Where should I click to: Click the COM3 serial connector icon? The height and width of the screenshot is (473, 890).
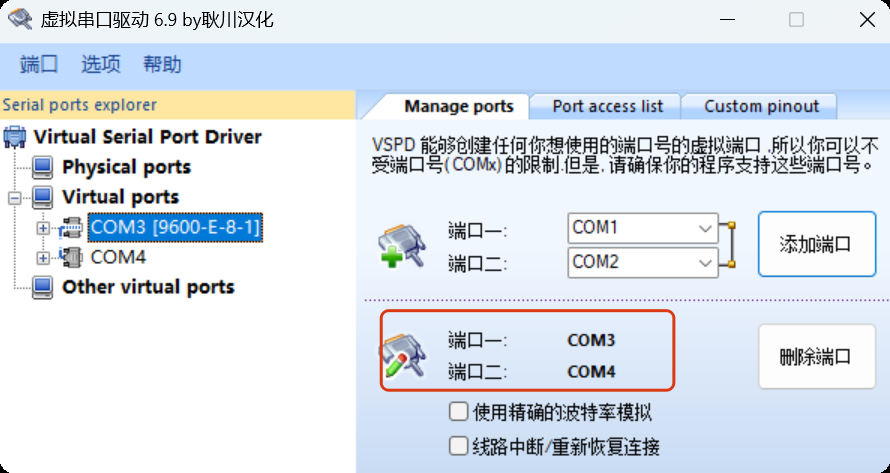click(x=72, y=228)
